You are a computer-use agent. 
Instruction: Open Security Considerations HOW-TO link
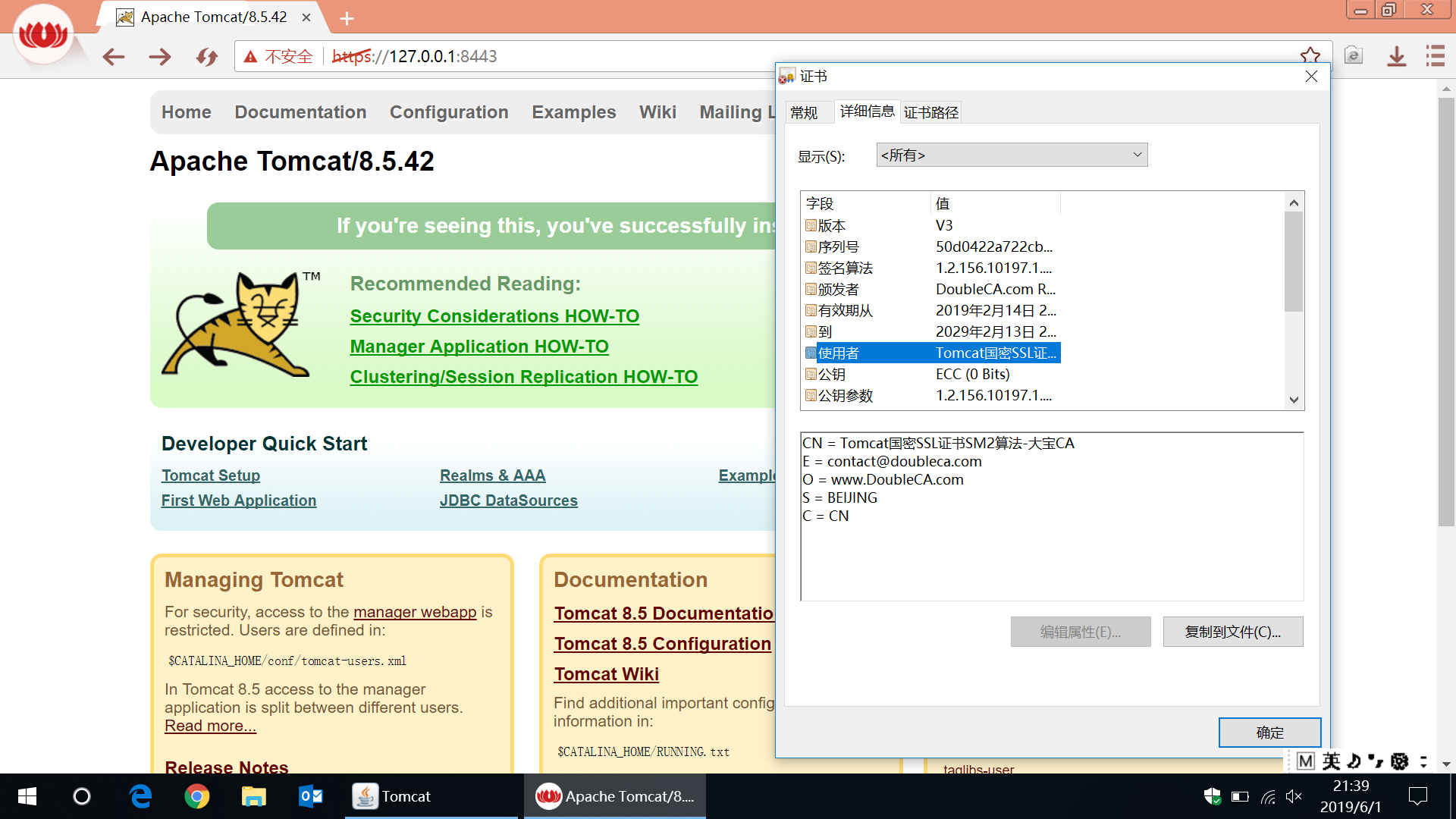(494, 316)
